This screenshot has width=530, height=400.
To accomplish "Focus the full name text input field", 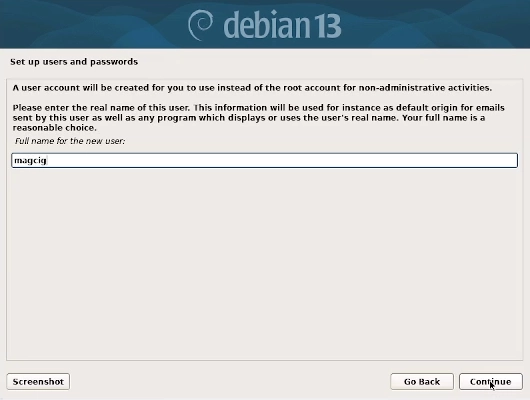I will pos(265,160).
